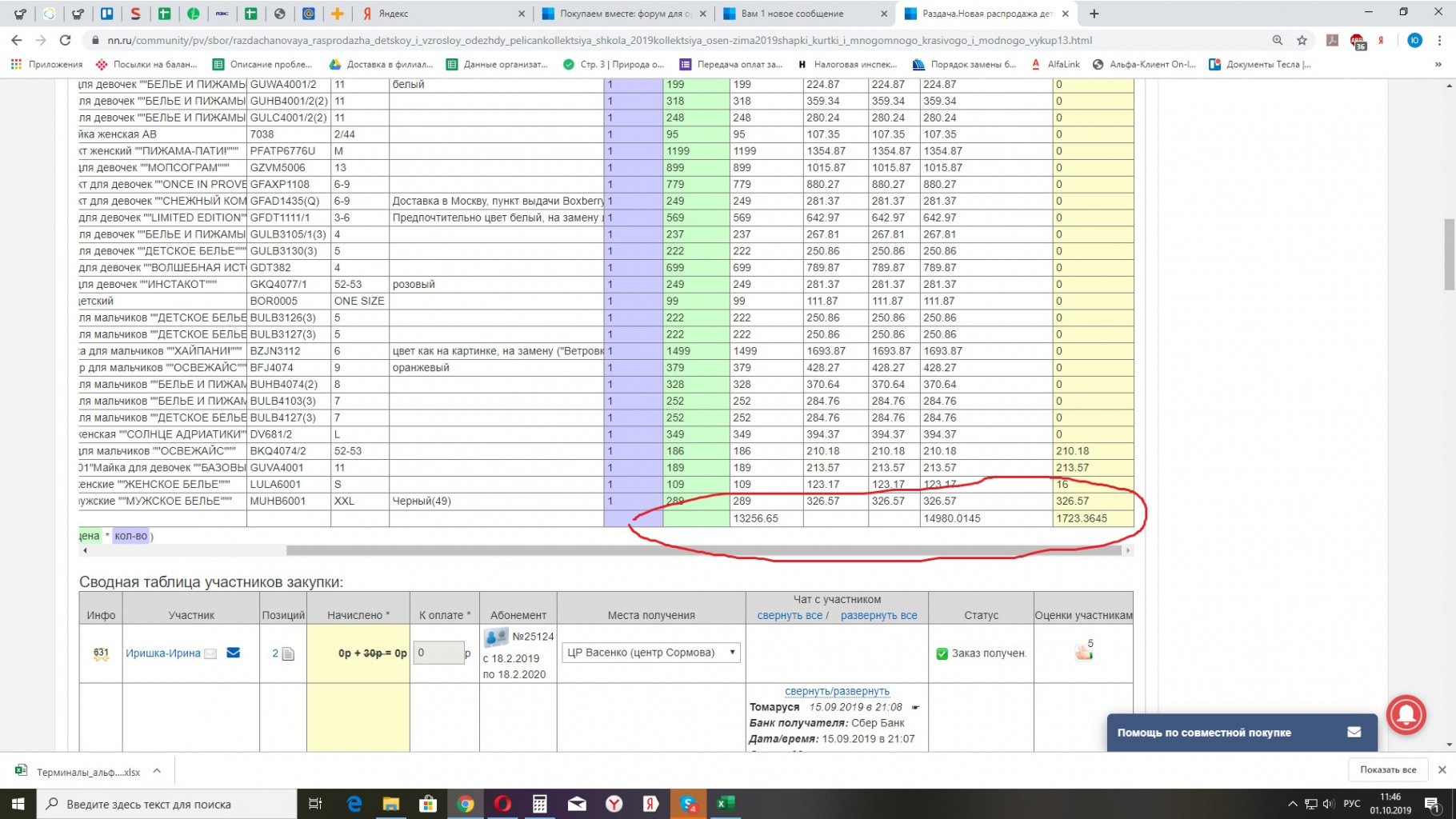
Task: Open the AlfaLink bookmark
Action: coord(1054,64)
